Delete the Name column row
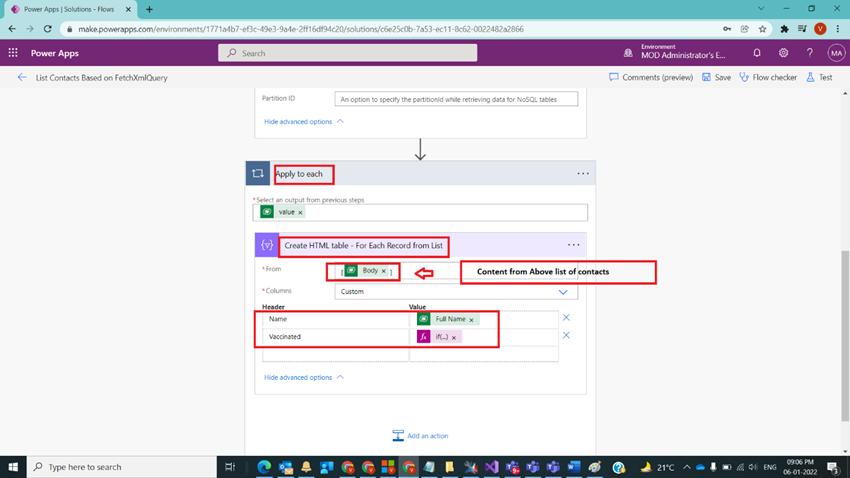This screenshot has width=850, height=478. (x=566, y=318)
